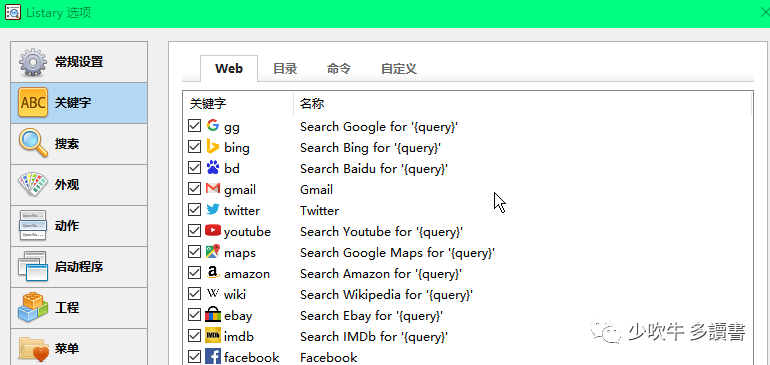
Task: Click the Gmail envelope icon
Action: pos(213,189)
